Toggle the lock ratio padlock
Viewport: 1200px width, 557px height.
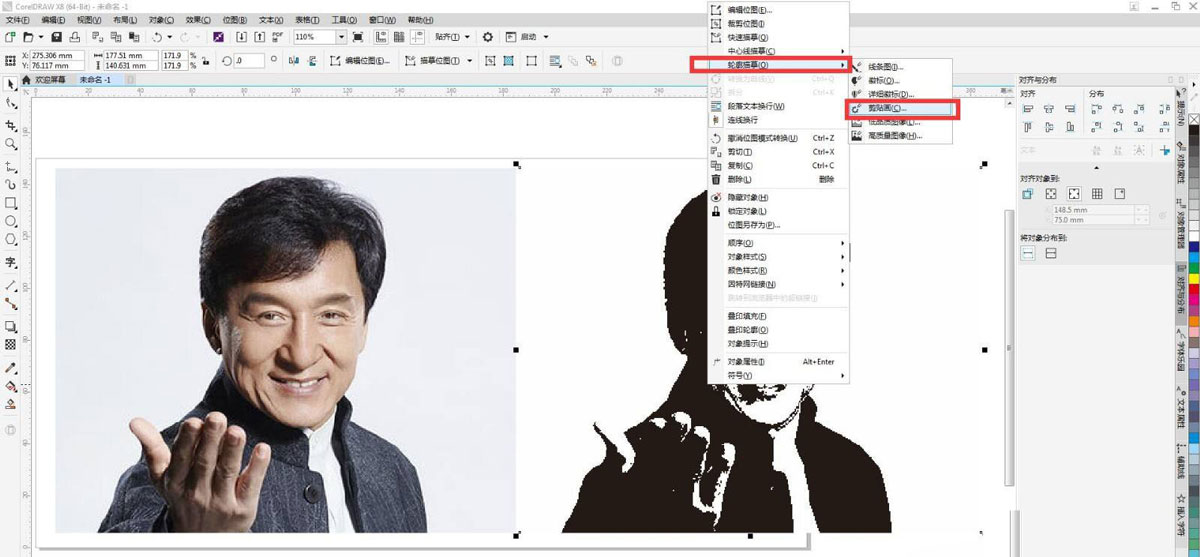coord(205,61)
